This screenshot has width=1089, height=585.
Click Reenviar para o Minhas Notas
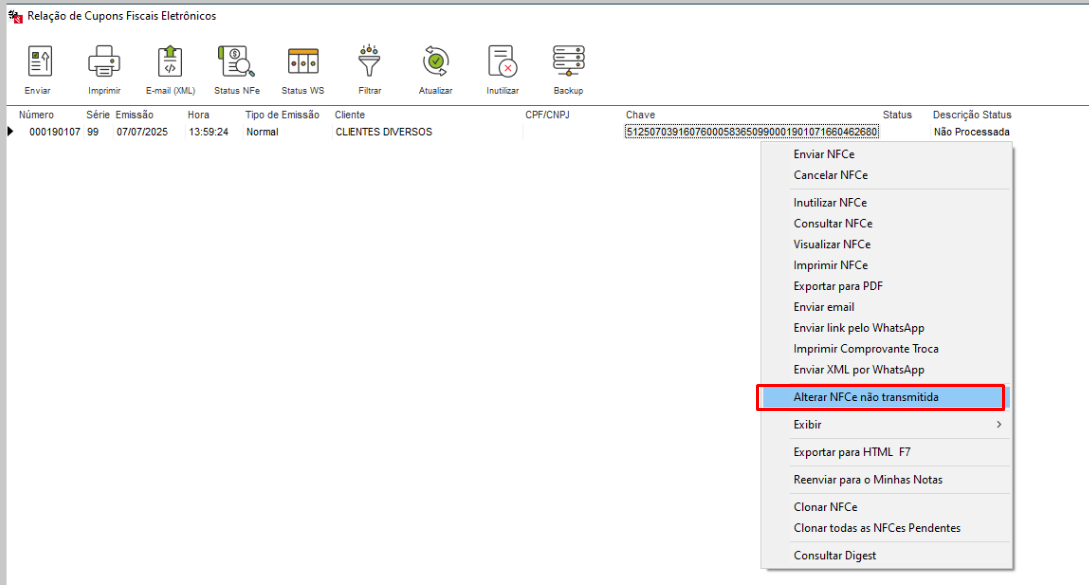tap(867, 480)
